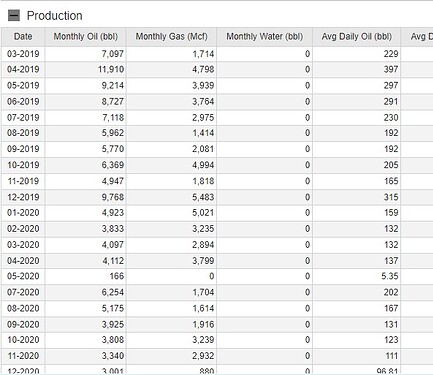Sort by Monthly Water (bbl) column

tap(265, 36)
